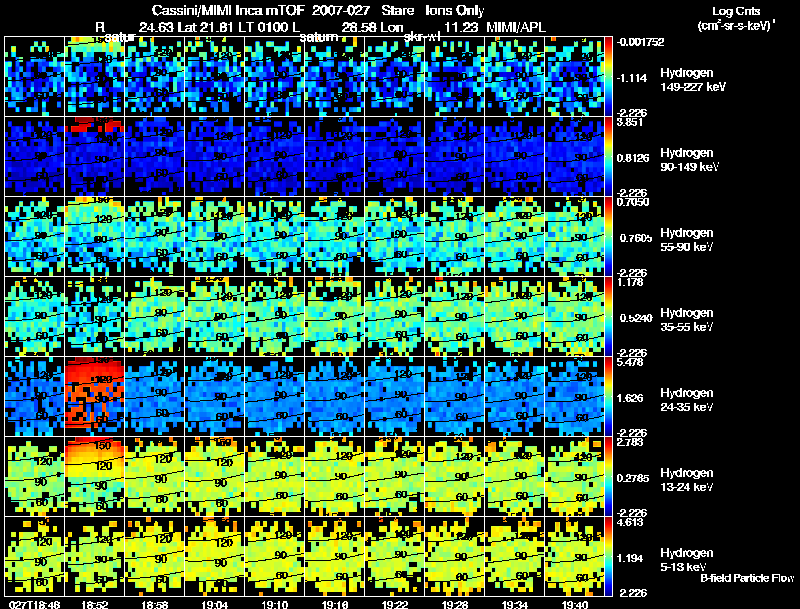Click the color bar beside Hydrogen 35-55 keV

pyautogui.click(x=608, y=316)
